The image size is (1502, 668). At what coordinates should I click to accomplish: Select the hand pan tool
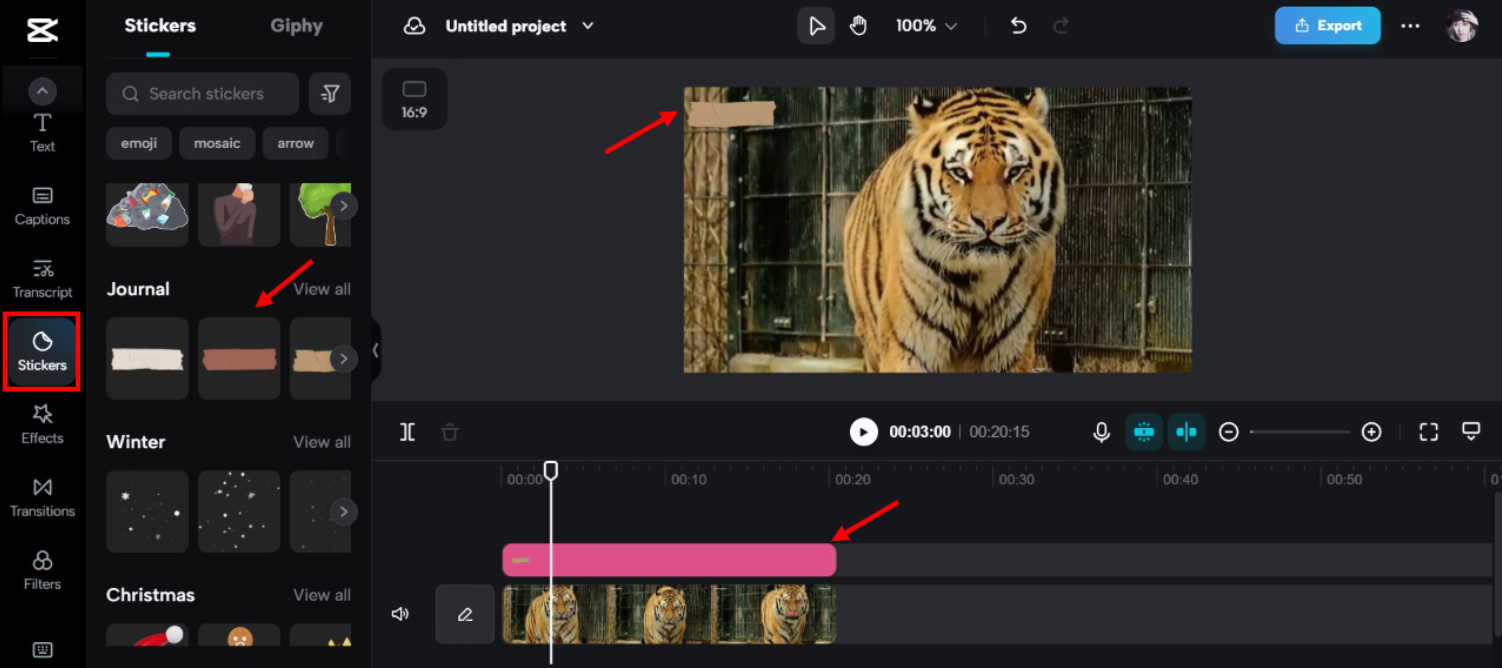tap(858, 26)
